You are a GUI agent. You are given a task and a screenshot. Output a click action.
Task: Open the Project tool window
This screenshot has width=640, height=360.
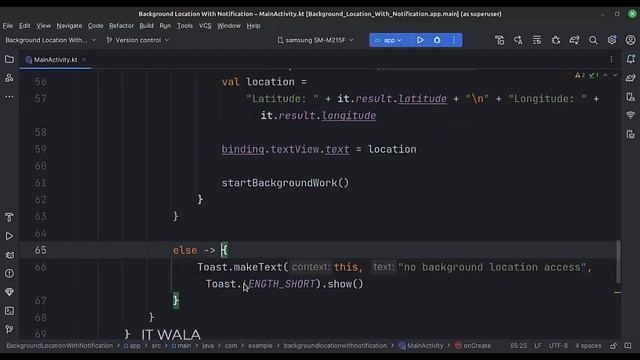[9, 60]
